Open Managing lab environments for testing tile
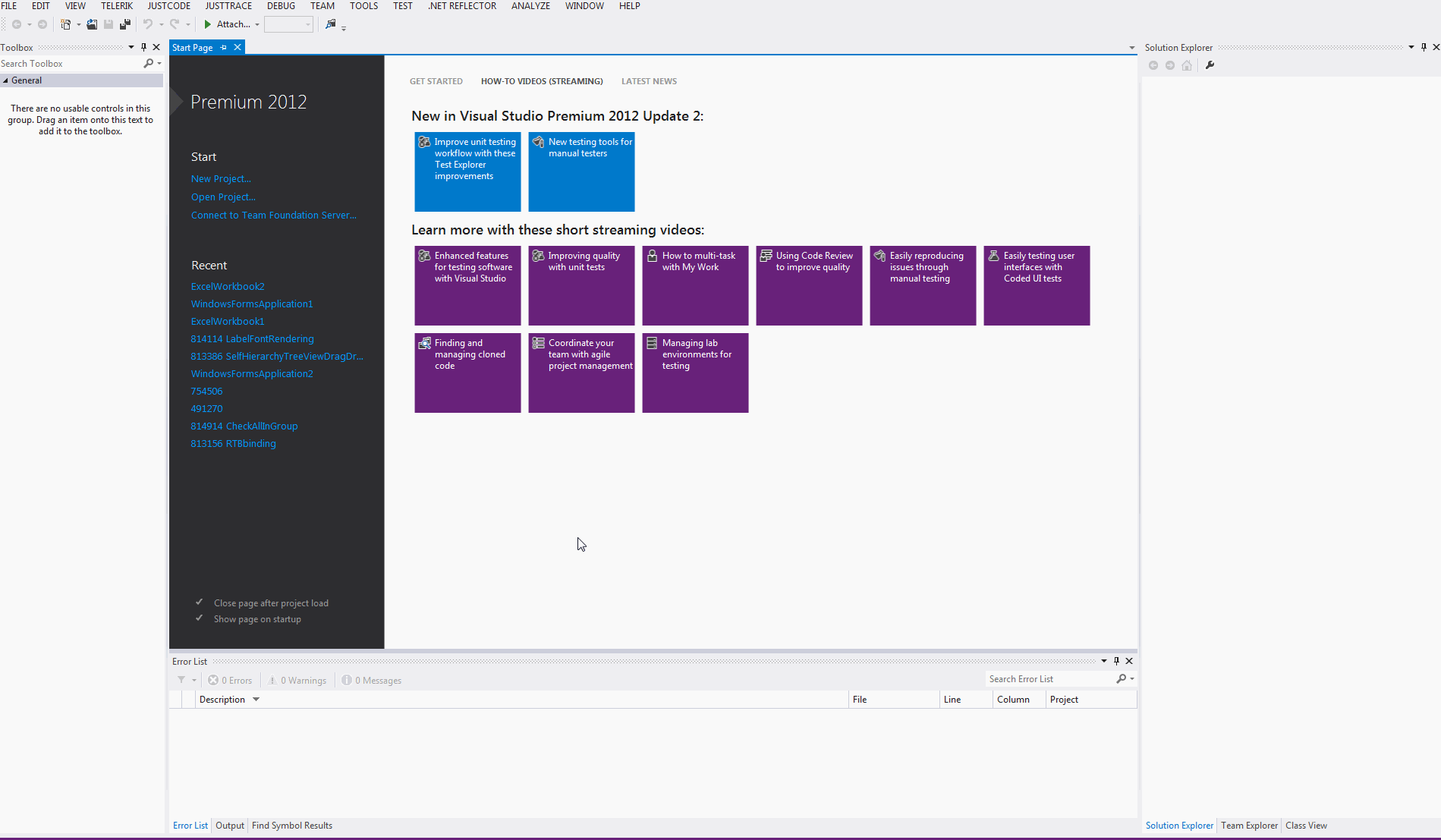 point(695,373)
